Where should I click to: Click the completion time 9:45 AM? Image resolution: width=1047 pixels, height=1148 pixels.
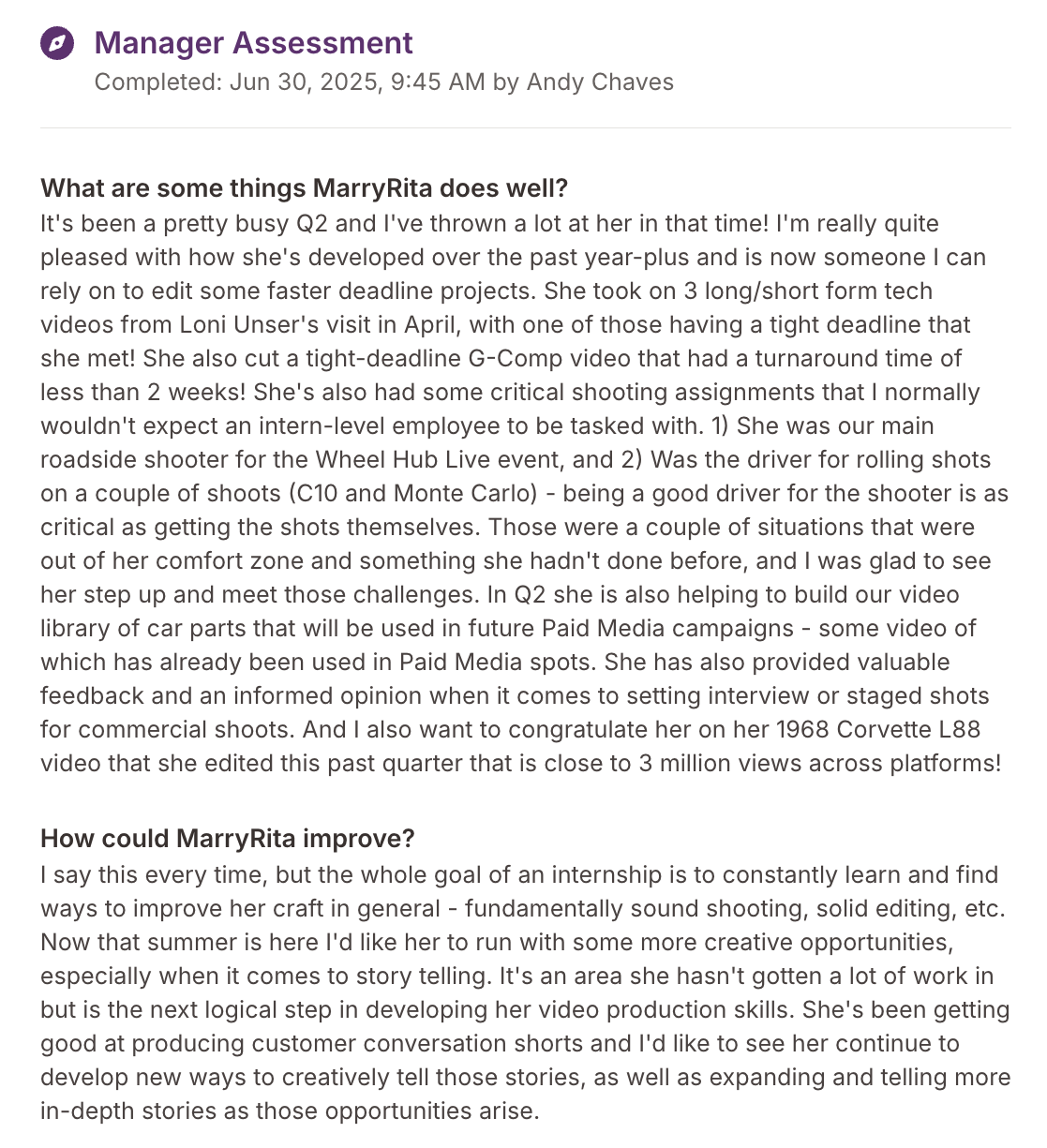pyautogui.click(x=438, y=82)
